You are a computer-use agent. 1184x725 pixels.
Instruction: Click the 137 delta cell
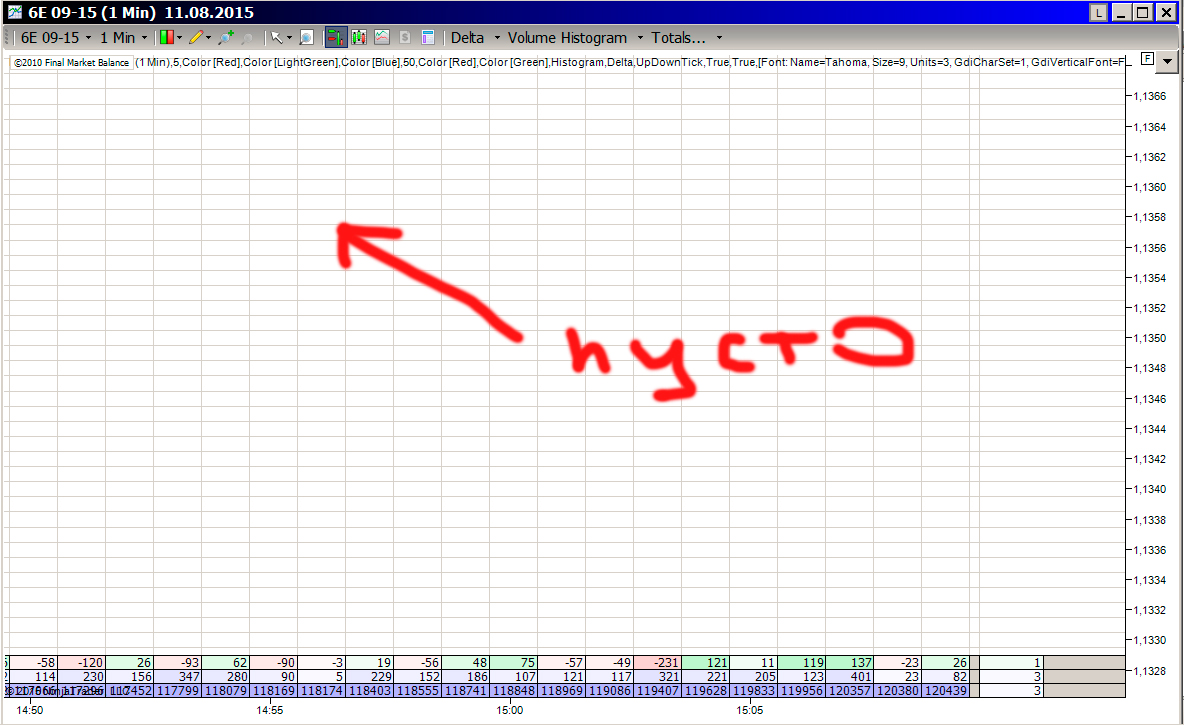(849, 662)
